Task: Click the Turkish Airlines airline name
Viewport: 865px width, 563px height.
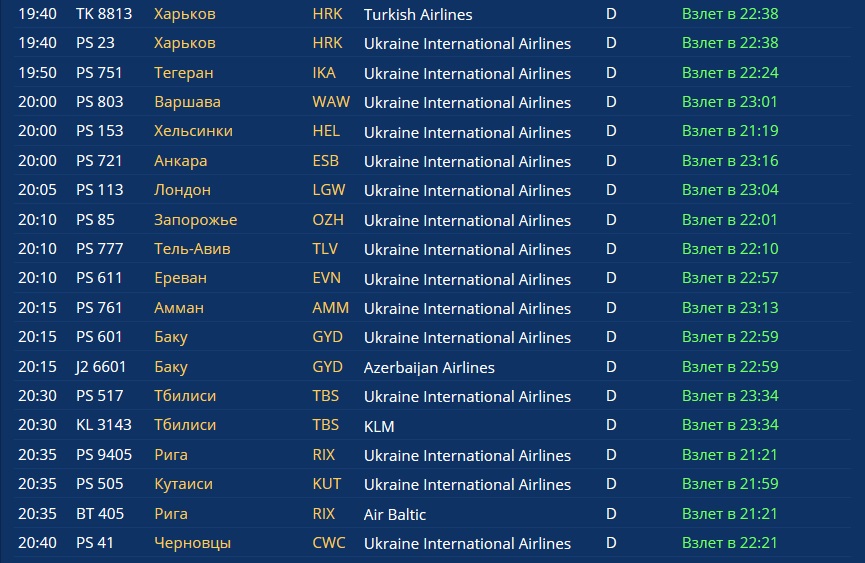Action: coord(418,14)
